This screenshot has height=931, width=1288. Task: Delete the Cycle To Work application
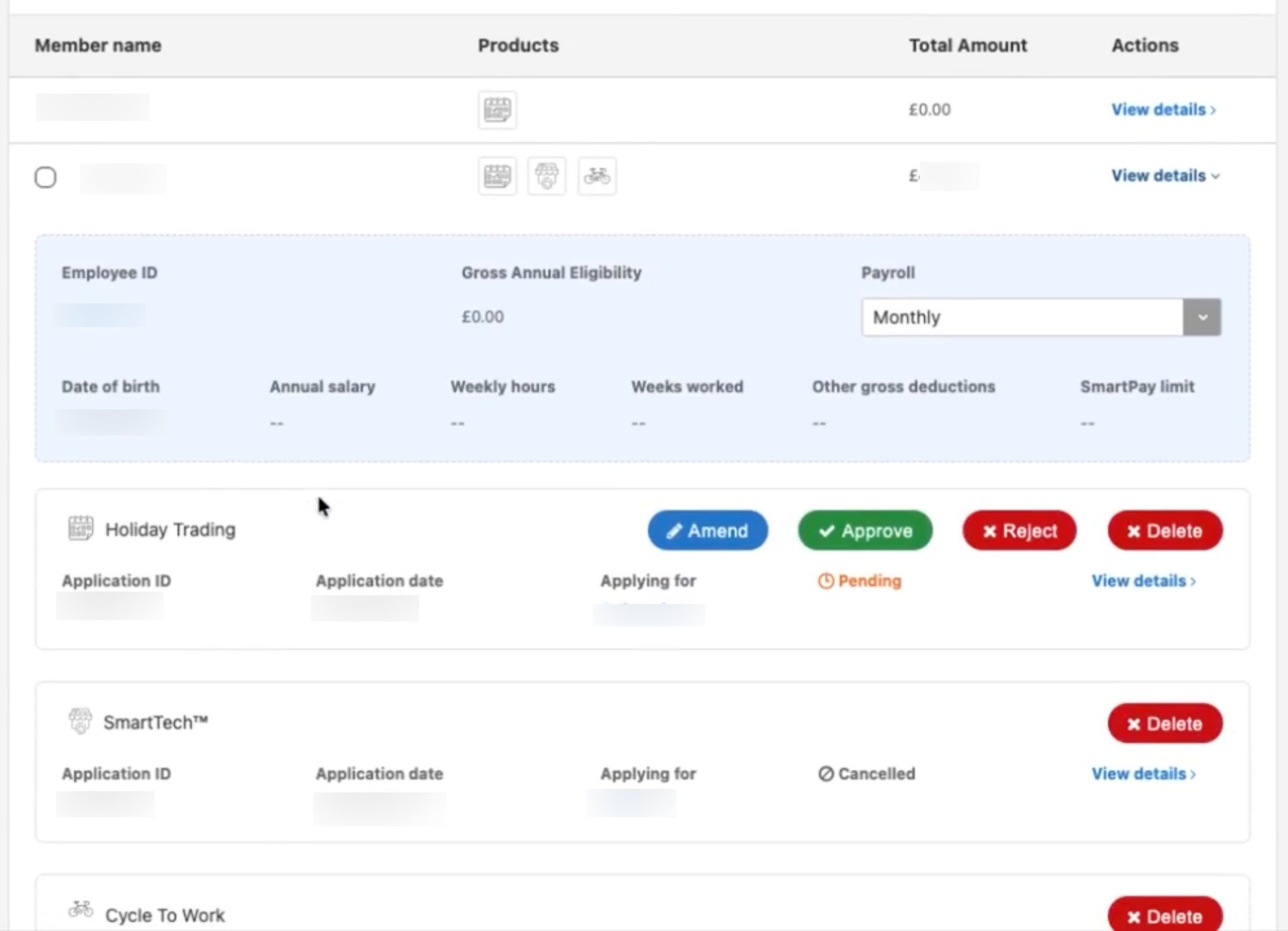(x=1164, y=915)
